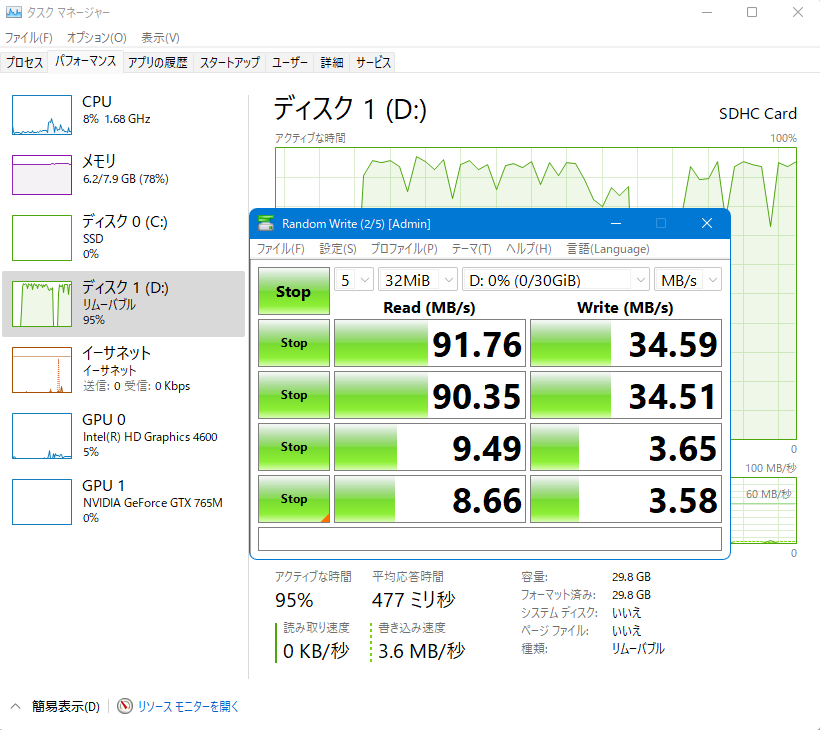This screenshot has width=820, height=730.
Task: Click 簡易表示(D) fewer details button
Action: (65, 706)
